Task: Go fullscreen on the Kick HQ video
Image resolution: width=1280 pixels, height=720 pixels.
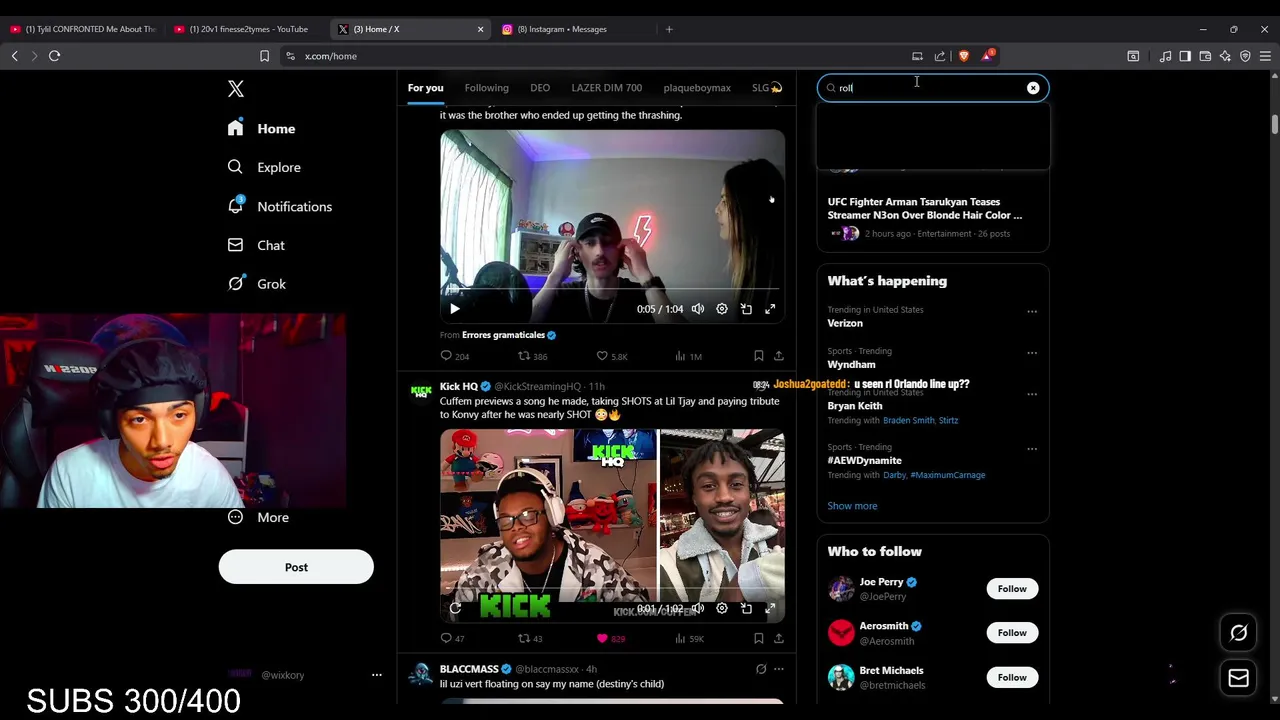Action: pyautogui.click(x=770, y=608)
